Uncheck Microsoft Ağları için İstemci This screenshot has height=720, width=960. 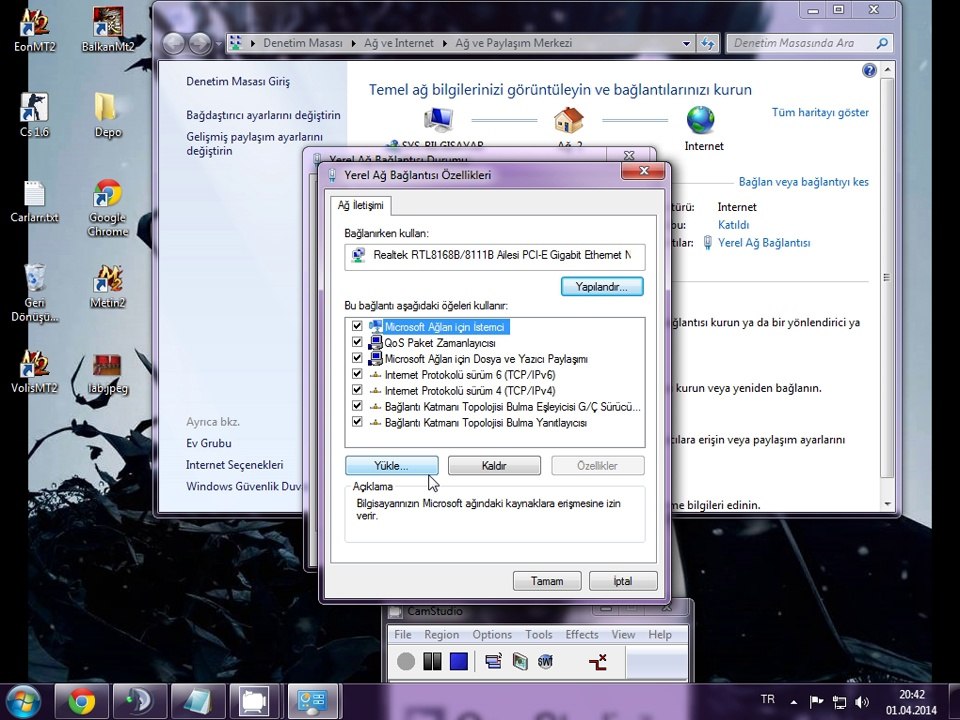357,326
